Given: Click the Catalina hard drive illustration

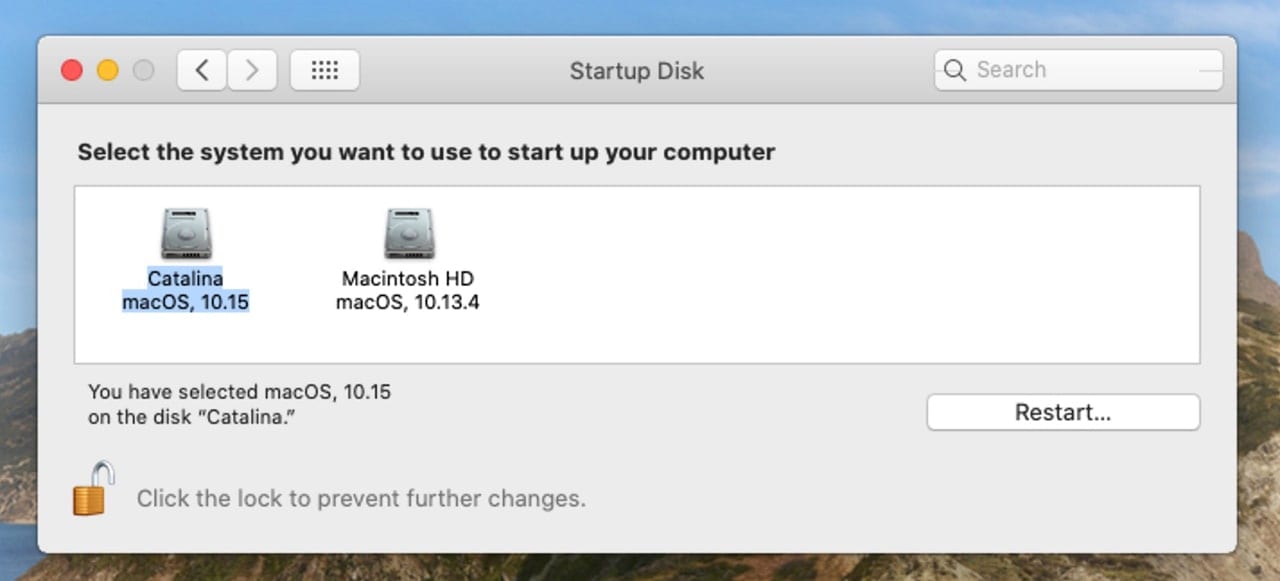Looking at the screenshot, I should click(x=186, y=232).
